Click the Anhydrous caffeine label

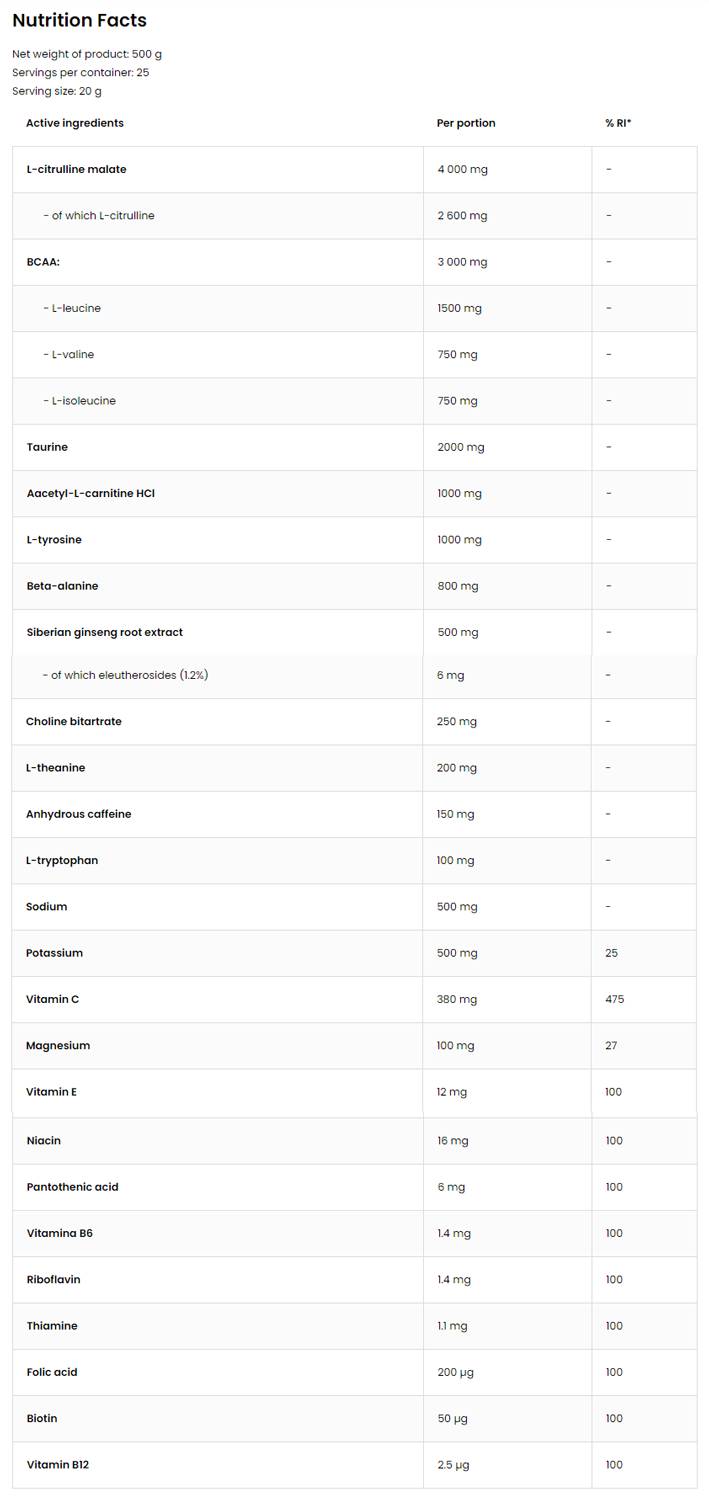[79, 814]
